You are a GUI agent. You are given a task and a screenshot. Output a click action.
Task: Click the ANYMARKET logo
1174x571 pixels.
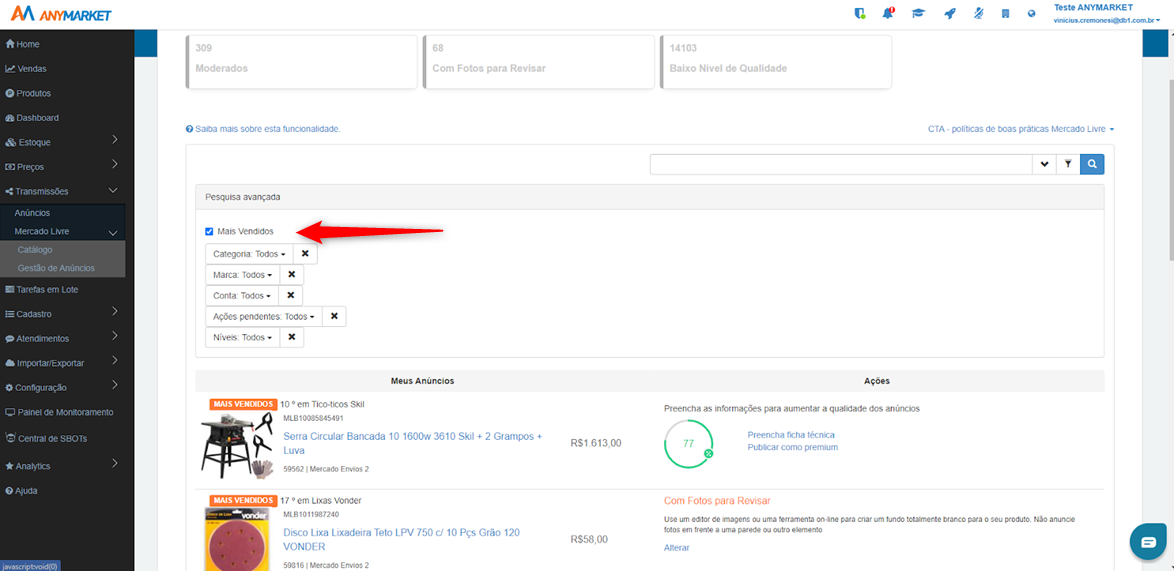point(61,13)
